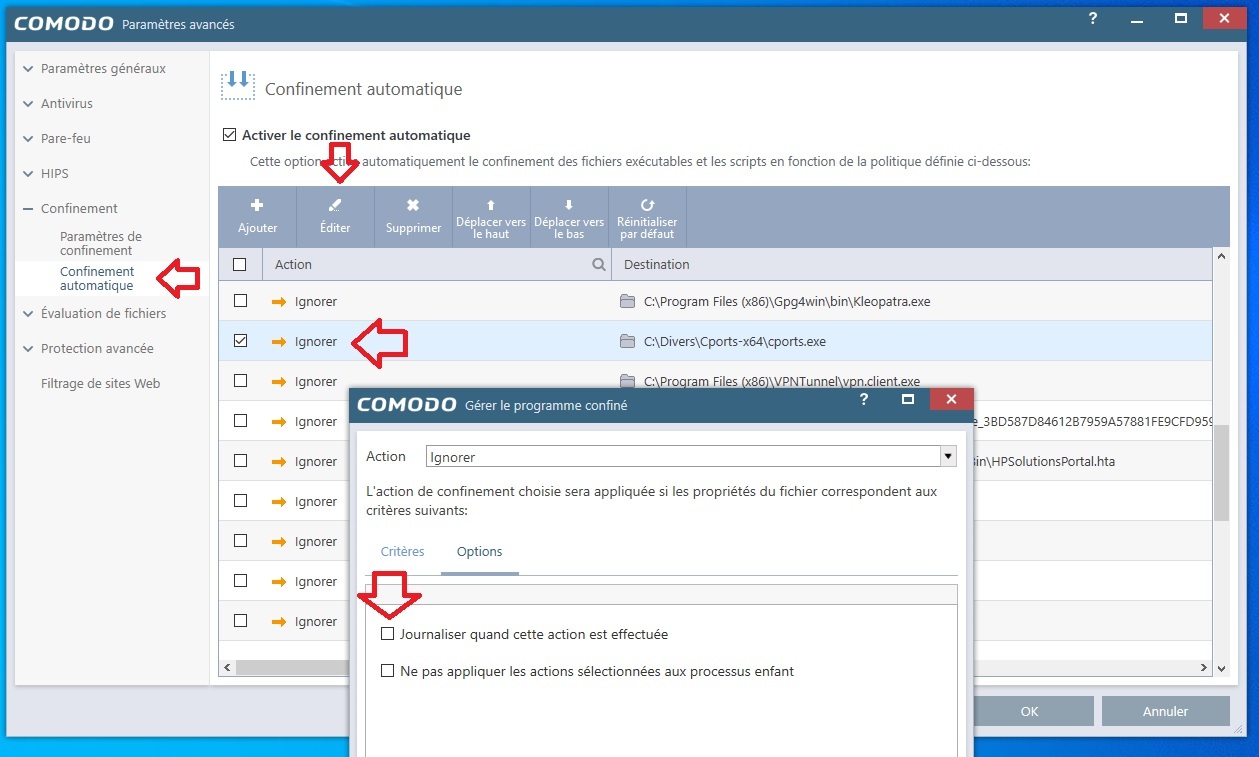Close the Gérer le programme confiné dialog
Screen dimensions: 1259x757
click(951, 399)
